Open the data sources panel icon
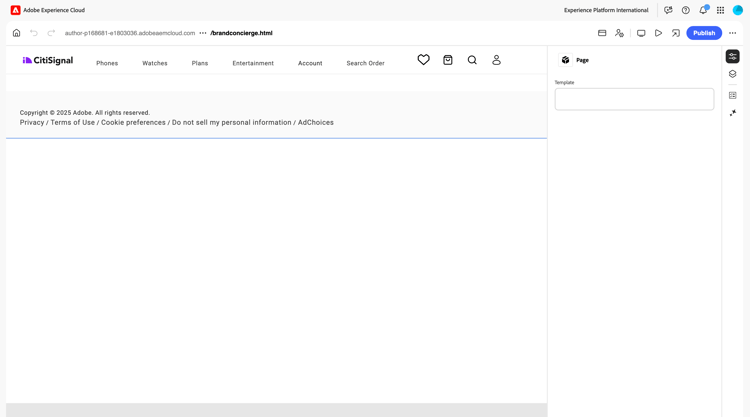This screenshot has width=750, height=417. tap(732, 95)
